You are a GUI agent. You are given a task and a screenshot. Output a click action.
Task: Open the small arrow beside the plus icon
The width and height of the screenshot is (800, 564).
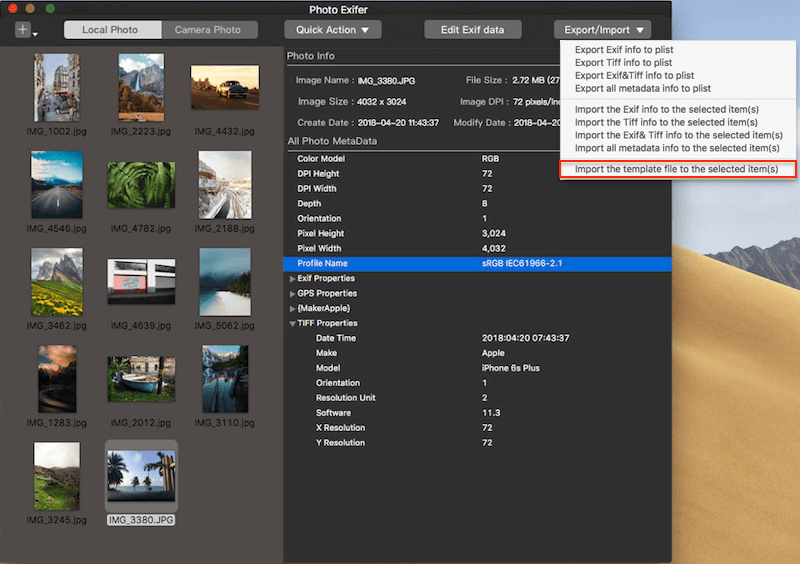pos(35,34)
